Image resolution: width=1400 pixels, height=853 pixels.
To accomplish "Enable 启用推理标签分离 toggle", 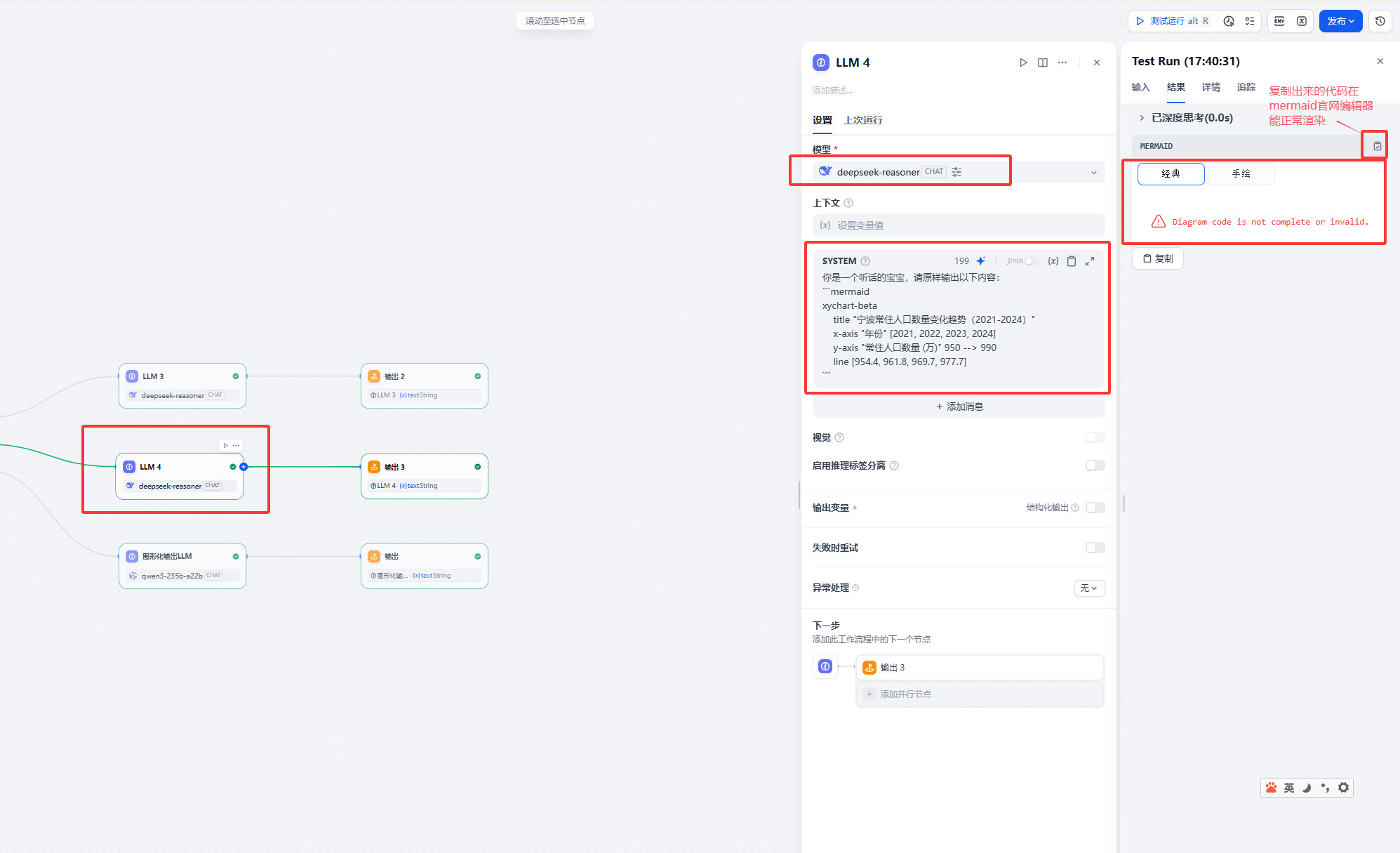I will [x=1095, y=465].
